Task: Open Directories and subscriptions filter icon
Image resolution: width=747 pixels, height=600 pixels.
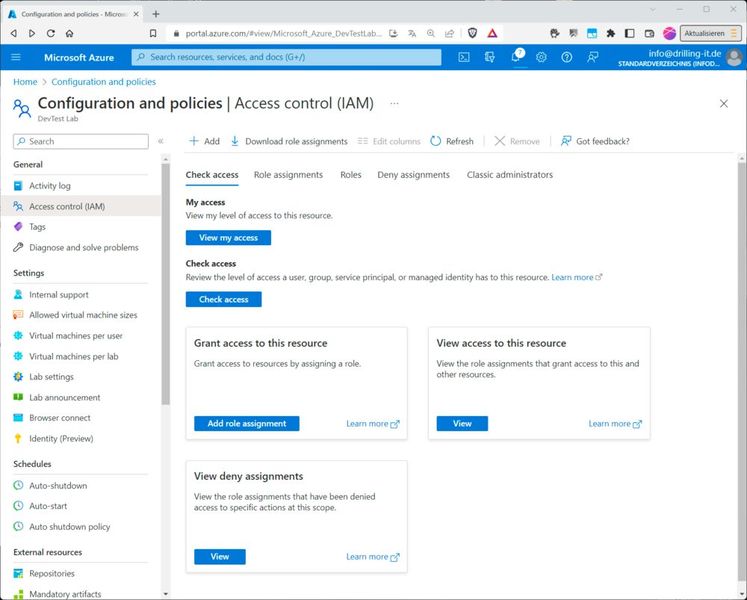Action: tap(489, 57)
